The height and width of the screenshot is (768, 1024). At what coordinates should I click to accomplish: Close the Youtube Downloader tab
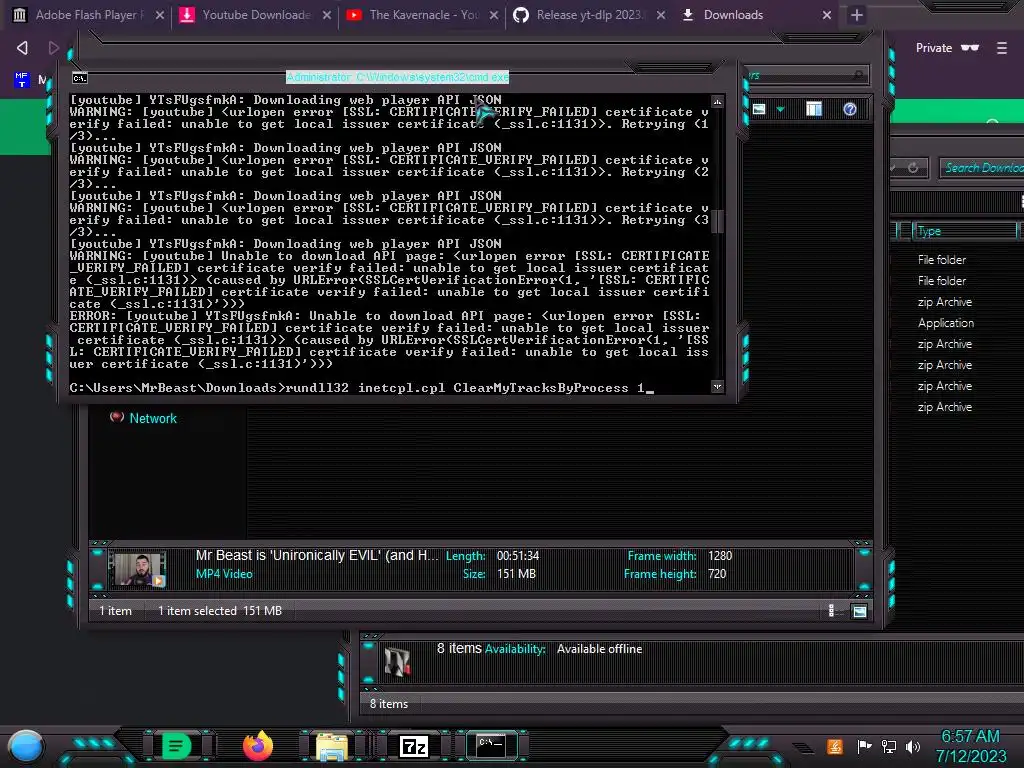click(x=327, y=15)
